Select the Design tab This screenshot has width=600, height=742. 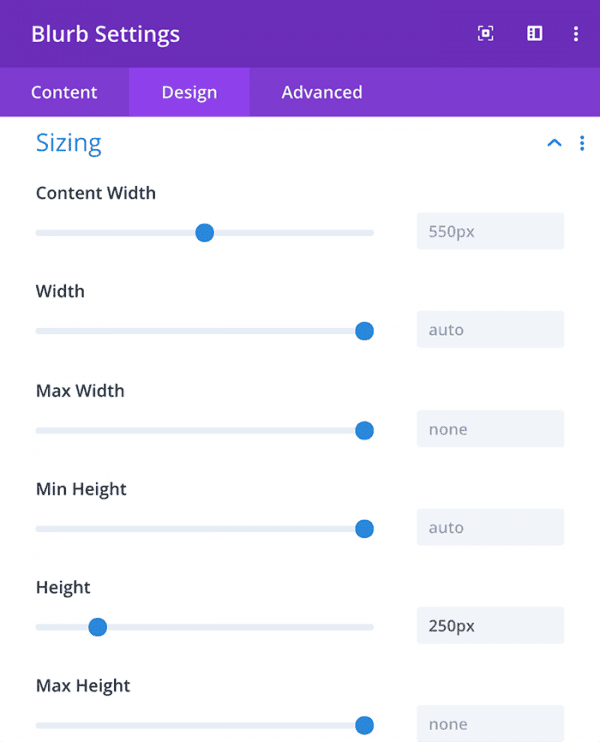point(189,92)
